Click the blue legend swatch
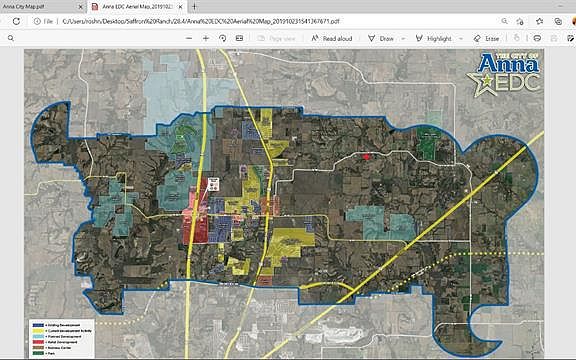The image size is (576, 360). point(37,325)
